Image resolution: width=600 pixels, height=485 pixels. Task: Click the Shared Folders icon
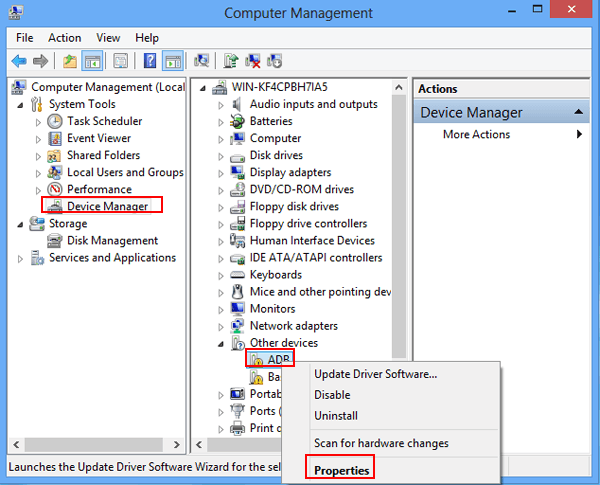click(54, 155)
